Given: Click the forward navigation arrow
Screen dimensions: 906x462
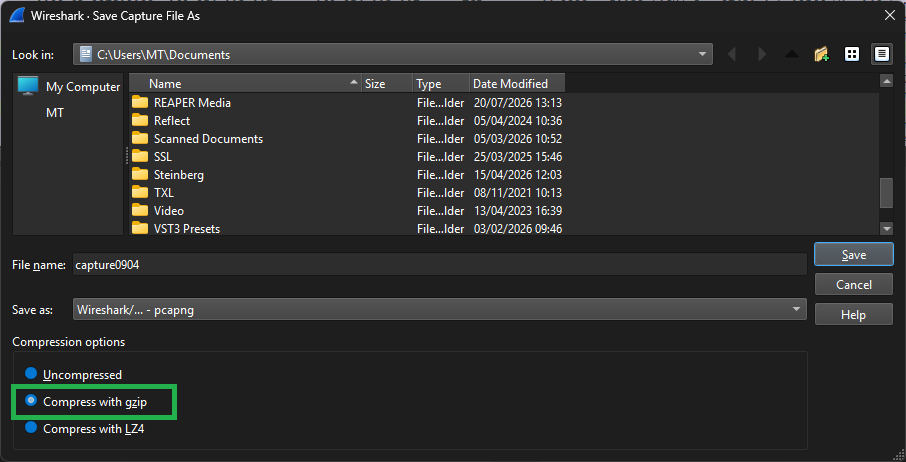Looking at the screenshot, I should point(762,55).
